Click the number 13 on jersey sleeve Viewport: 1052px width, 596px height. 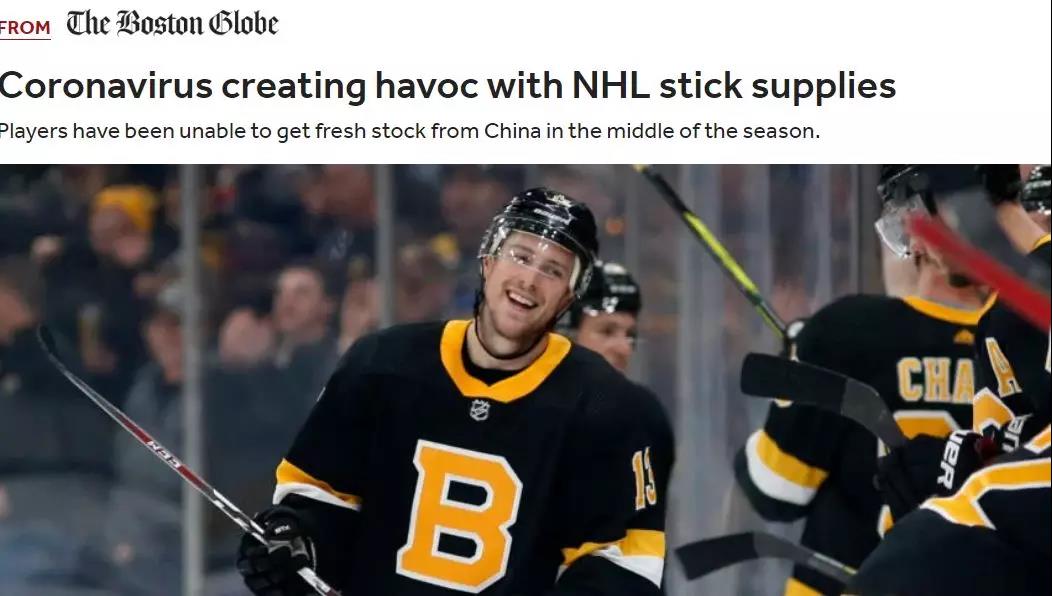click(645, 479)
